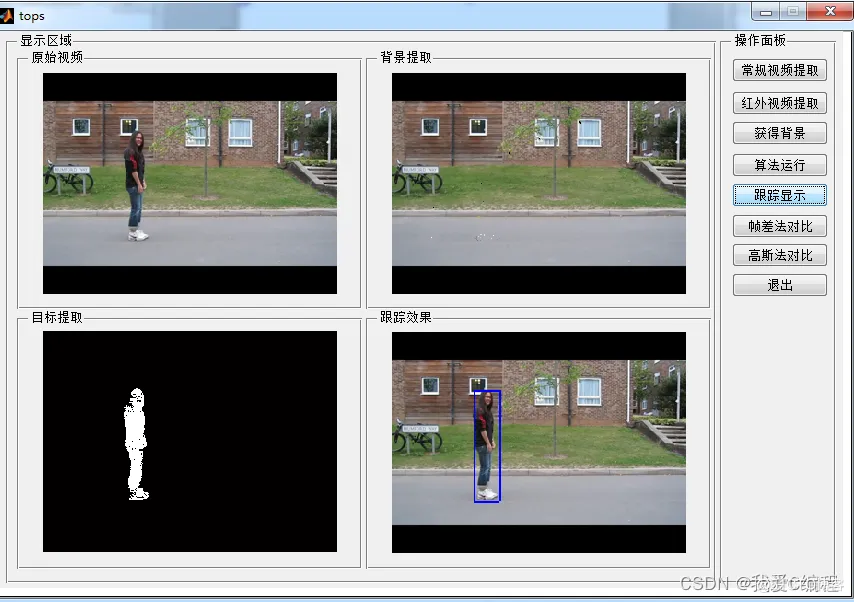Click the MATLAB icon in the title bar
Image resolution: width=854 pixels, height=602 pixels.
point(6,16)
